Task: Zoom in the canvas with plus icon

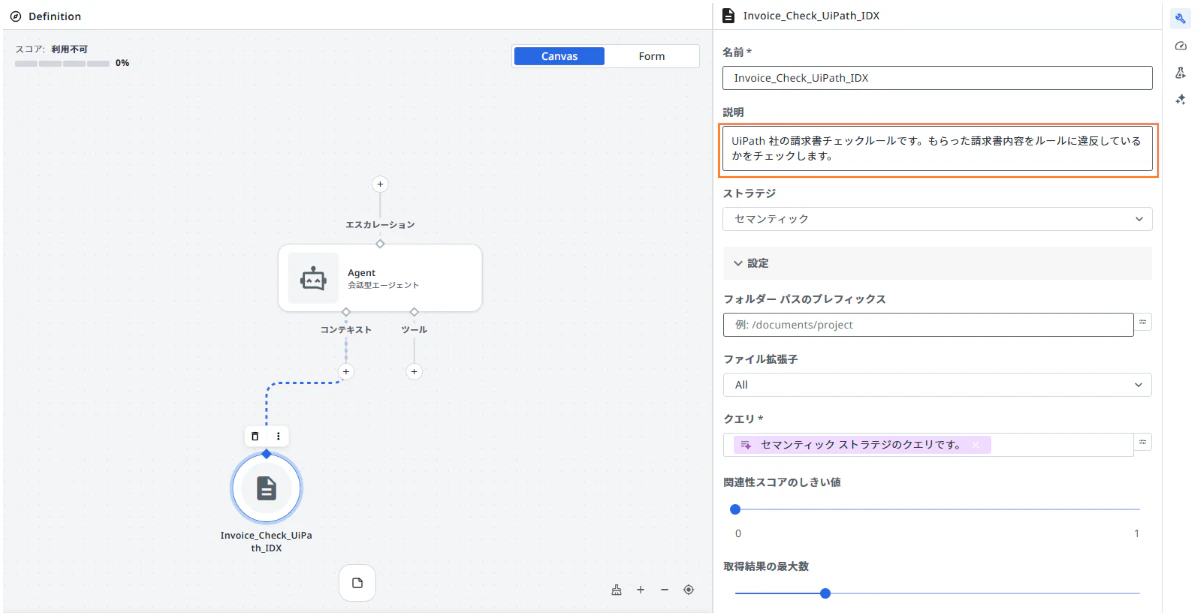Action: tap(641, 590)
